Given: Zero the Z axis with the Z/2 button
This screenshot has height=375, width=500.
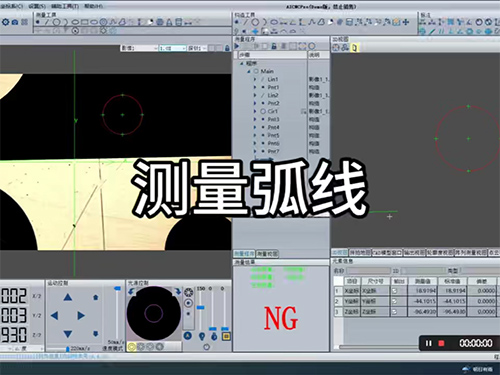Looking at the screenshot, I should pyautogui.click(x=37, y=335).
